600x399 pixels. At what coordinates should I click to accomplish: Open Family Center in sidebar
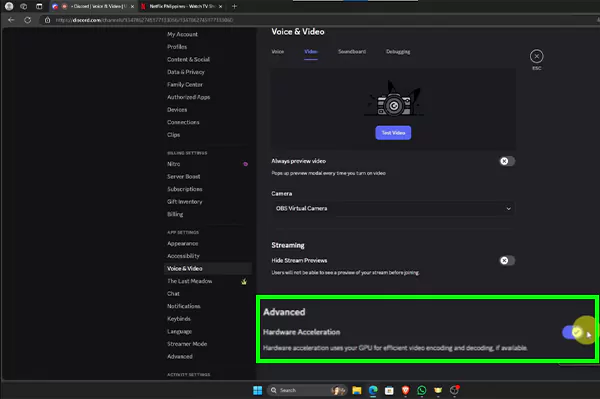[185, 85]
